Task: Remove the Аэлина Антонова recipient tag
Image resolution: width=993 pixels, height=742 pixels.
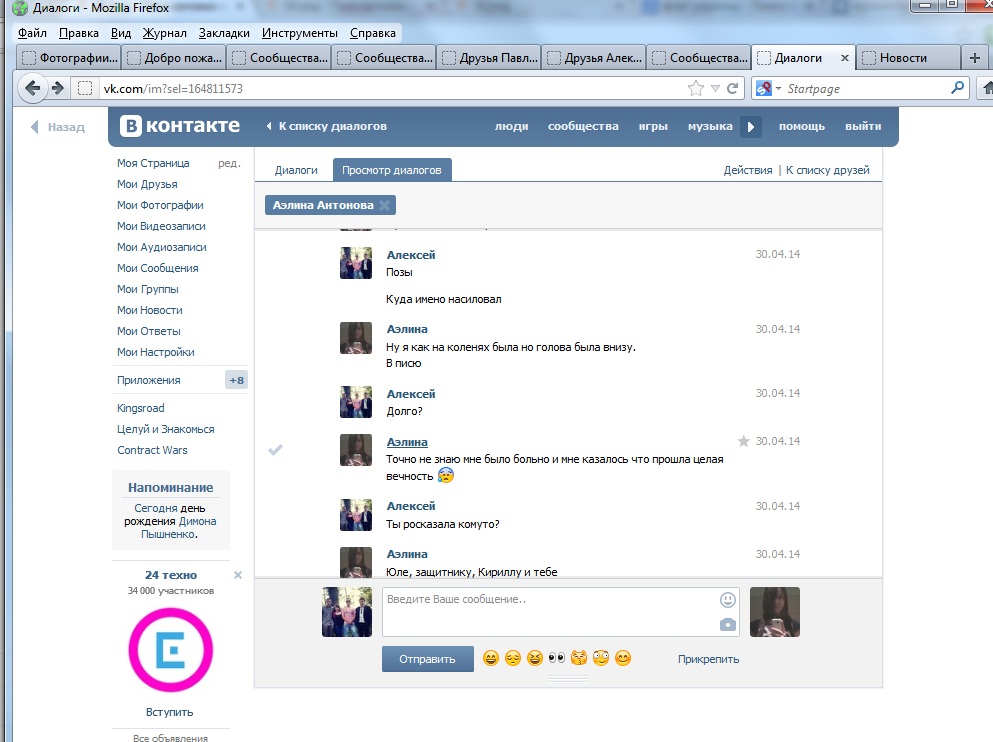Action: pyautogui.click(x=384, y=205)
